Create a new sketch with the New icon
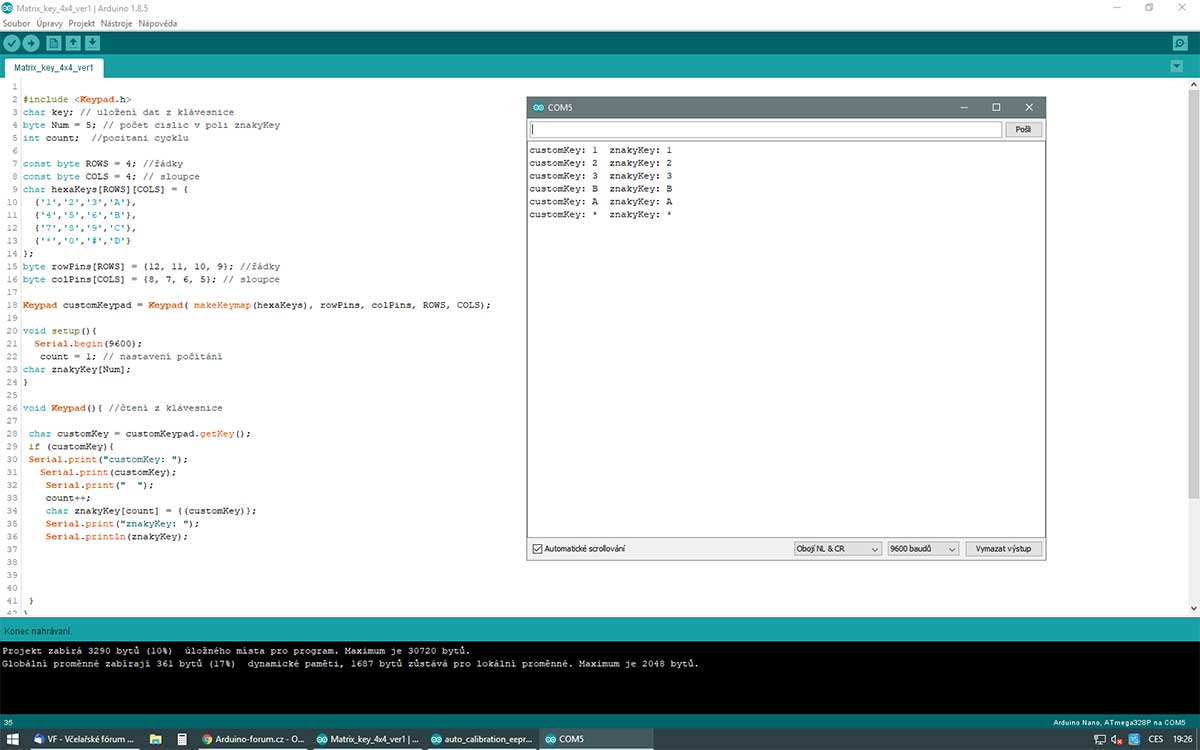This screenshot has width=1200, height=750. [x=55, y=43]
